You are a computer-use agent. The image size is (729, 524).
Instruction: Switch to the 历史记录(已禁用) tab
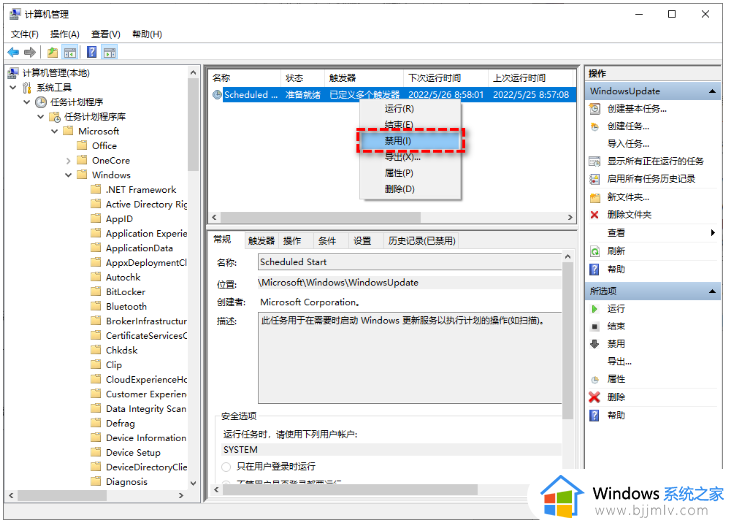click(x=422, y=241)
